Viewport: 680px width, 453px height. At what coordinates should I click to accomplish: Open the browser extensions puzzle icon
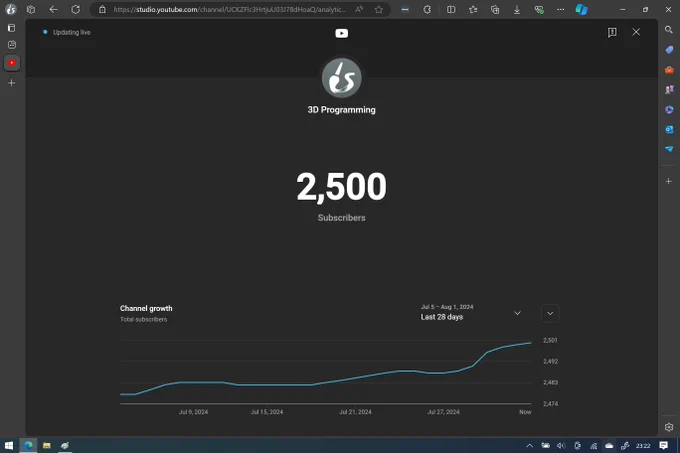coord(427,9)
